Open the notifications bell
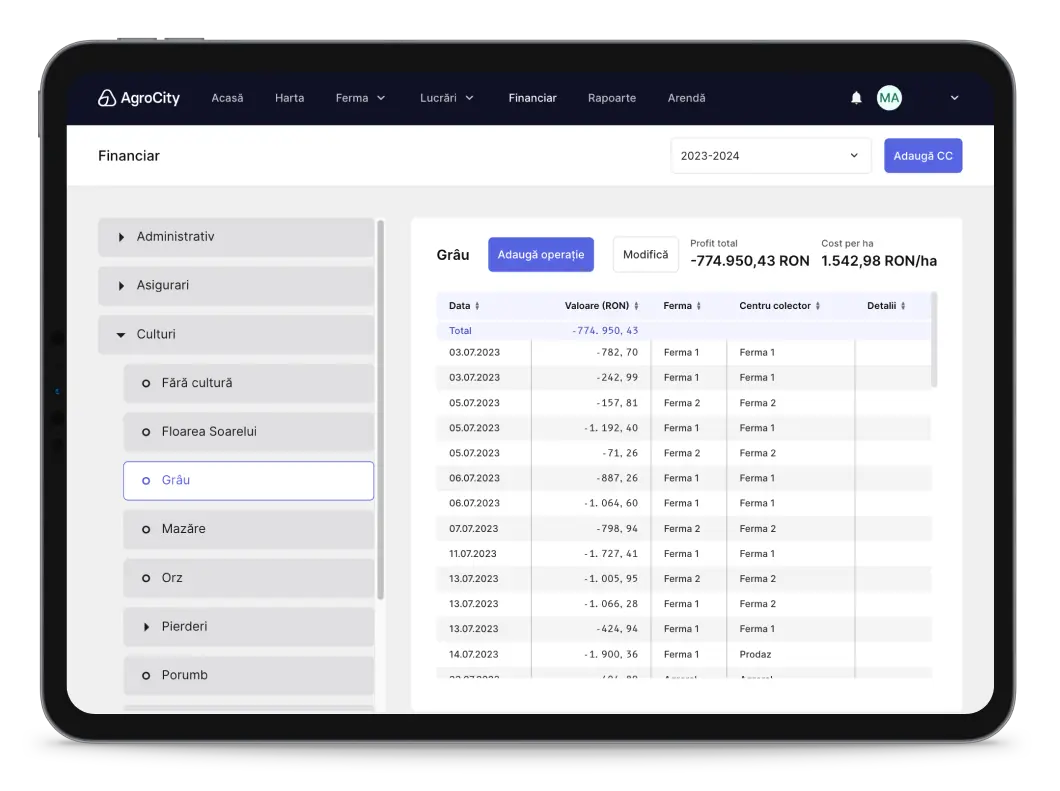The width and height of the screenshot is (1060, 791). pos(856,98)
